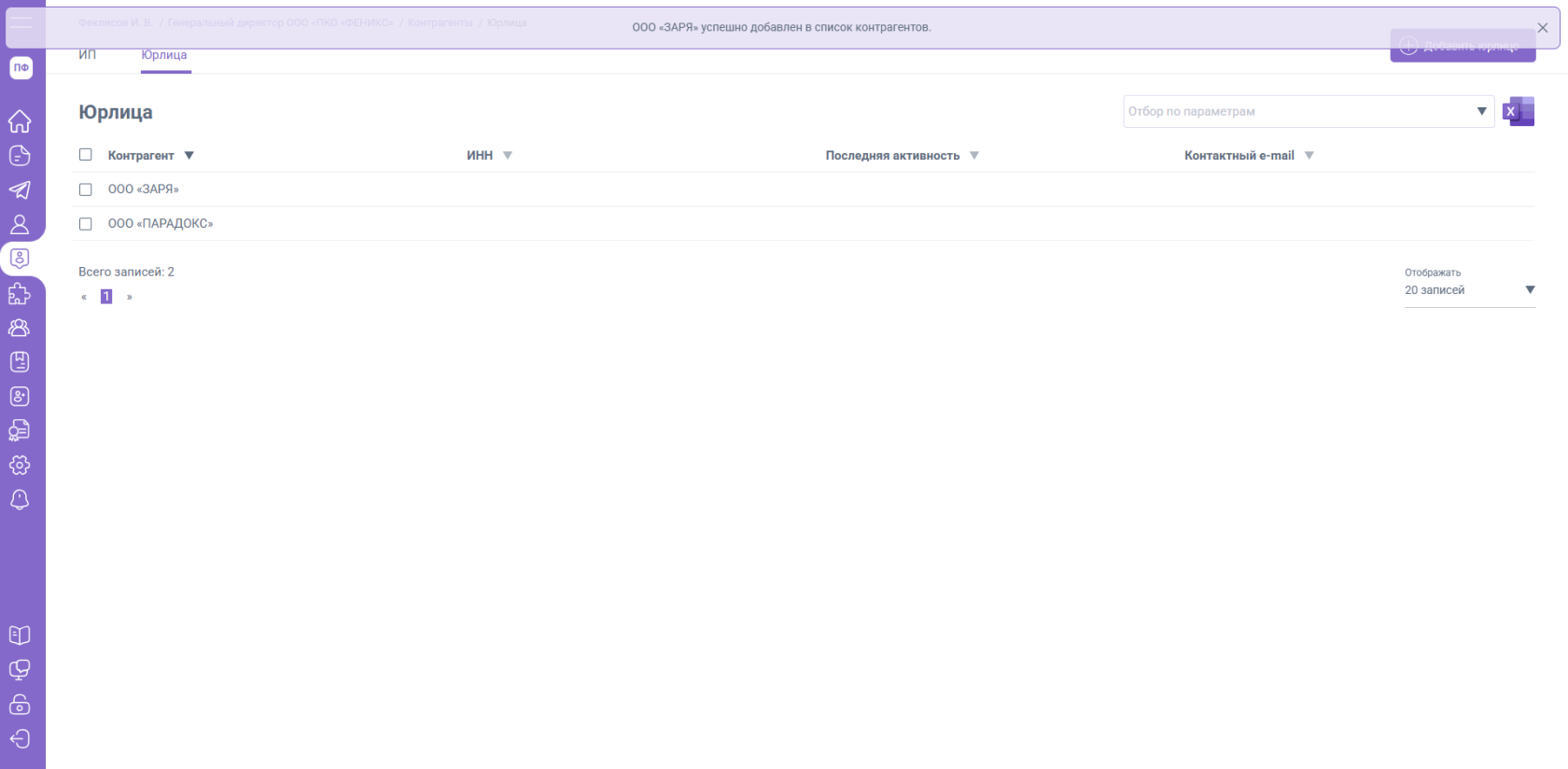Click the Контактный e-mail column header

[x=1239, y=156]
